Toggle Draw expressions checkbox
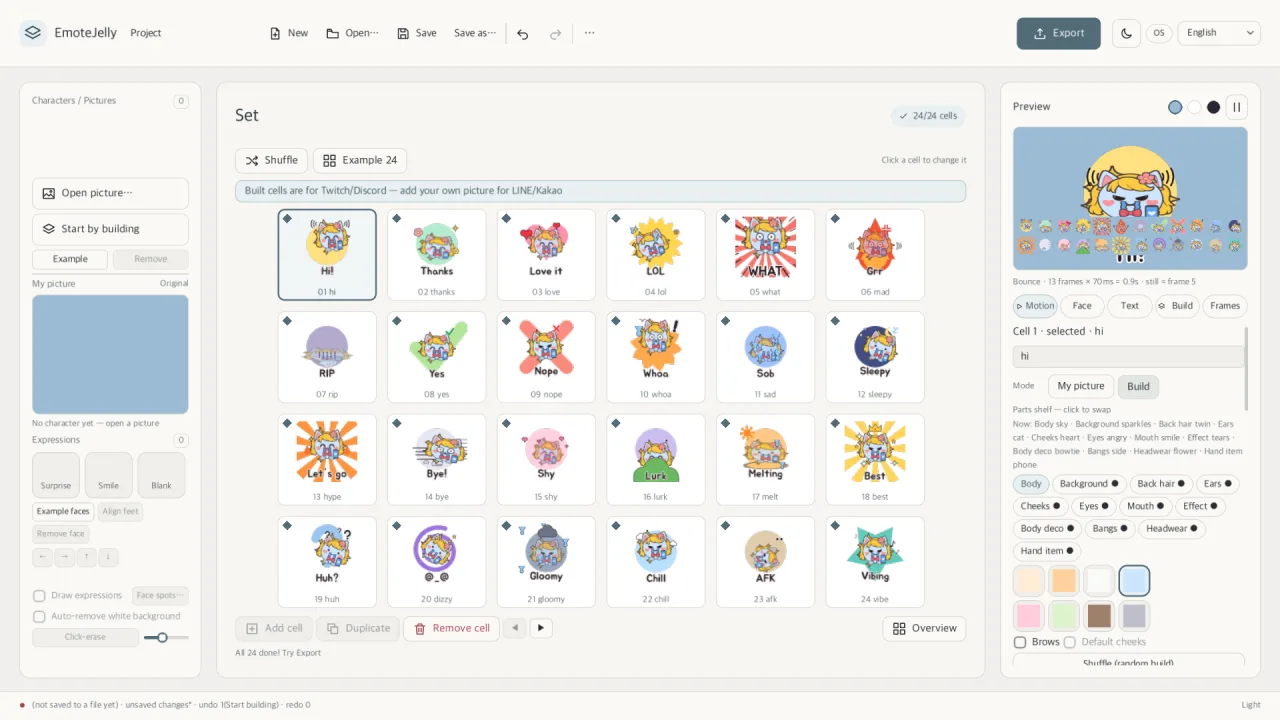Screen dimensions: 1280x720 click(x=39, y=596)
